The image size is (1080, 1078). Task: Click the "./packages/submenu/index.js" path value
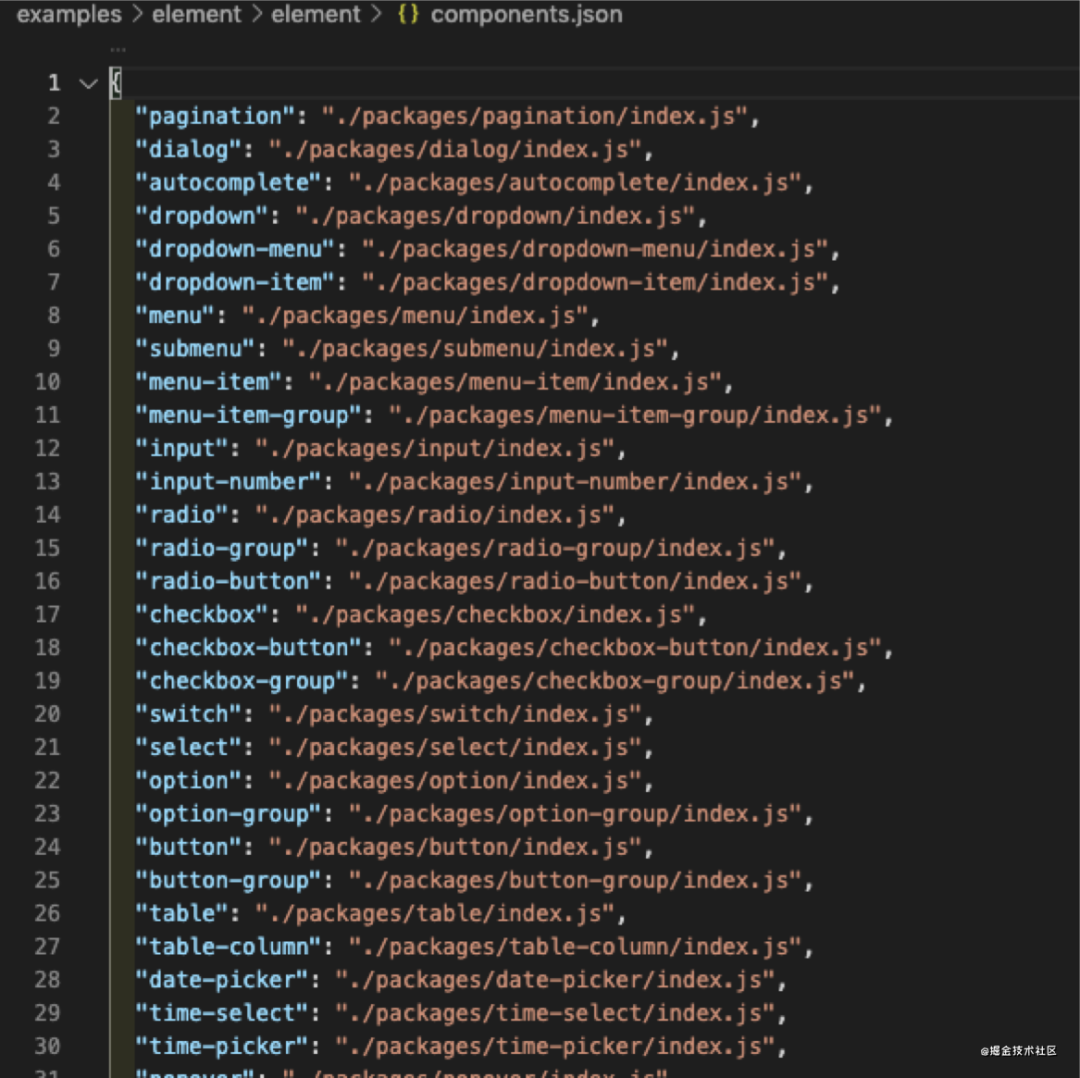[475, 349]
